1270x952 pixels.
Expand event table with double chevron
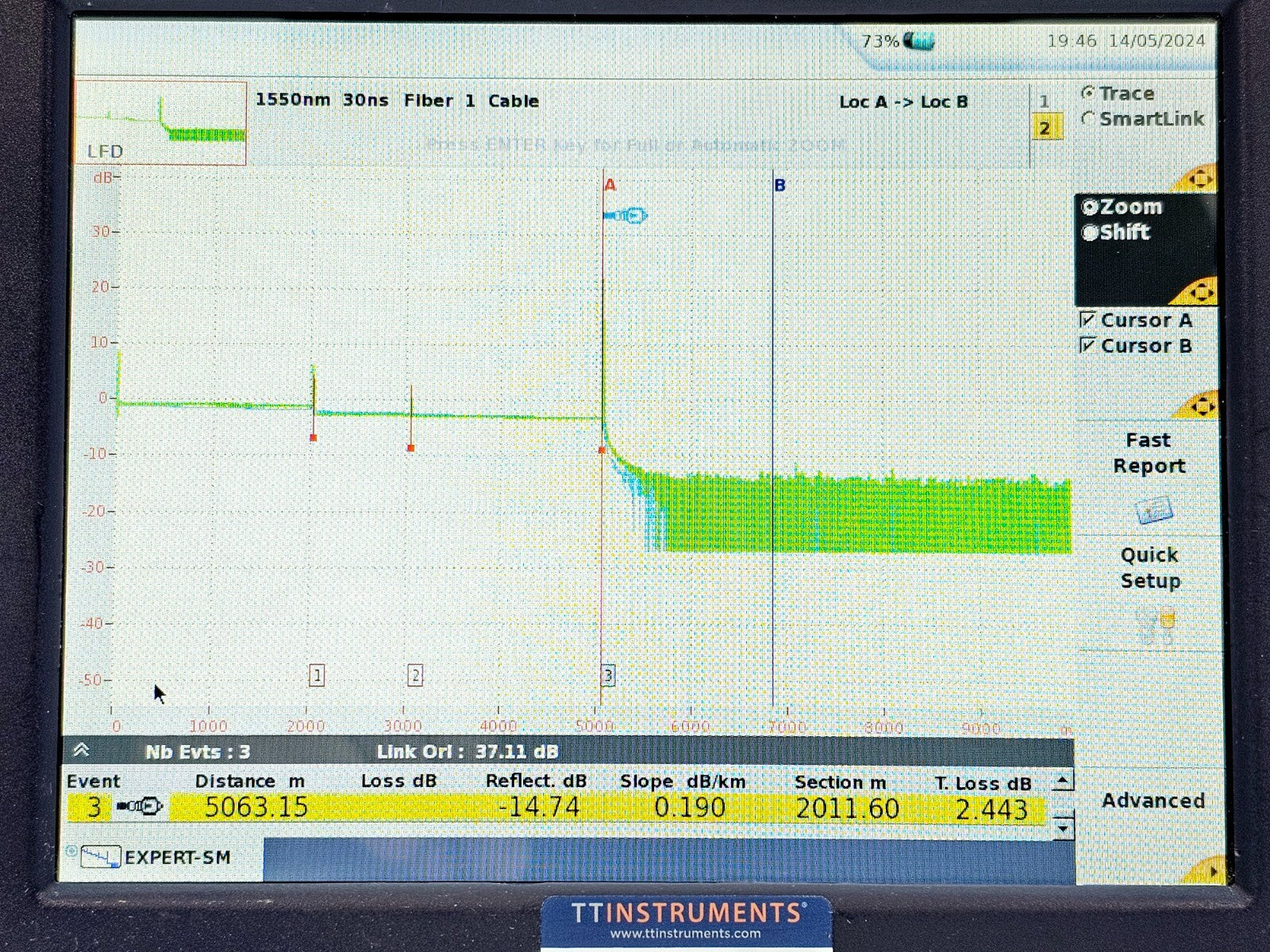(81, 750)
